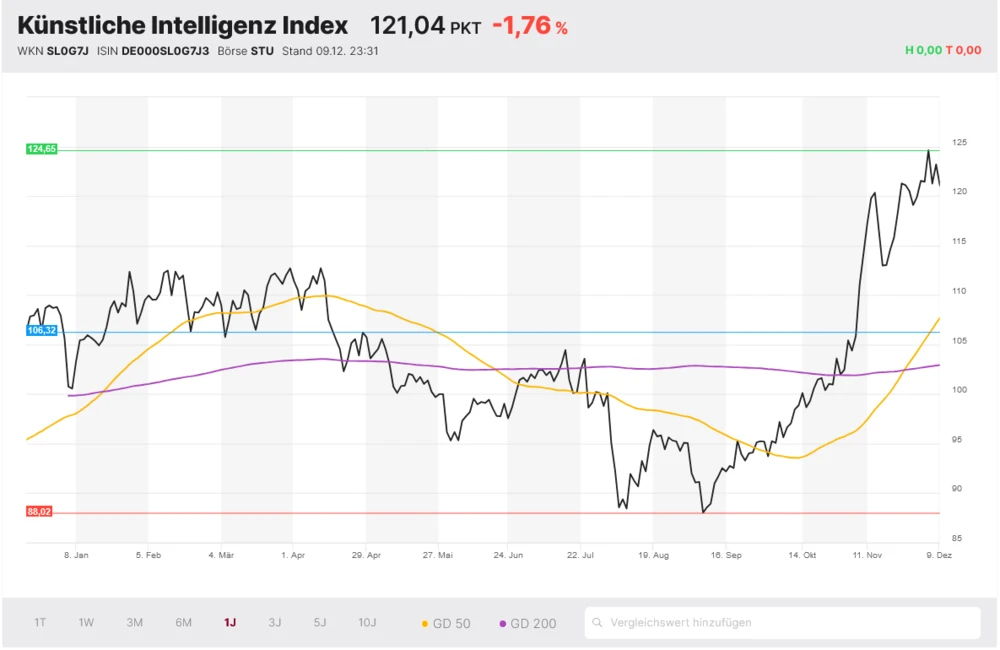Screen dimensions: 1000x650
Task: Select the 5J timeframe
Action: (319, 622)
